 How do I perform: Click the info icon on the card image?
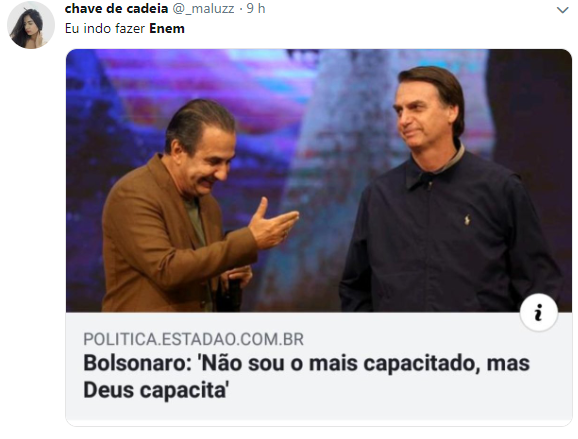click(539, 313)
